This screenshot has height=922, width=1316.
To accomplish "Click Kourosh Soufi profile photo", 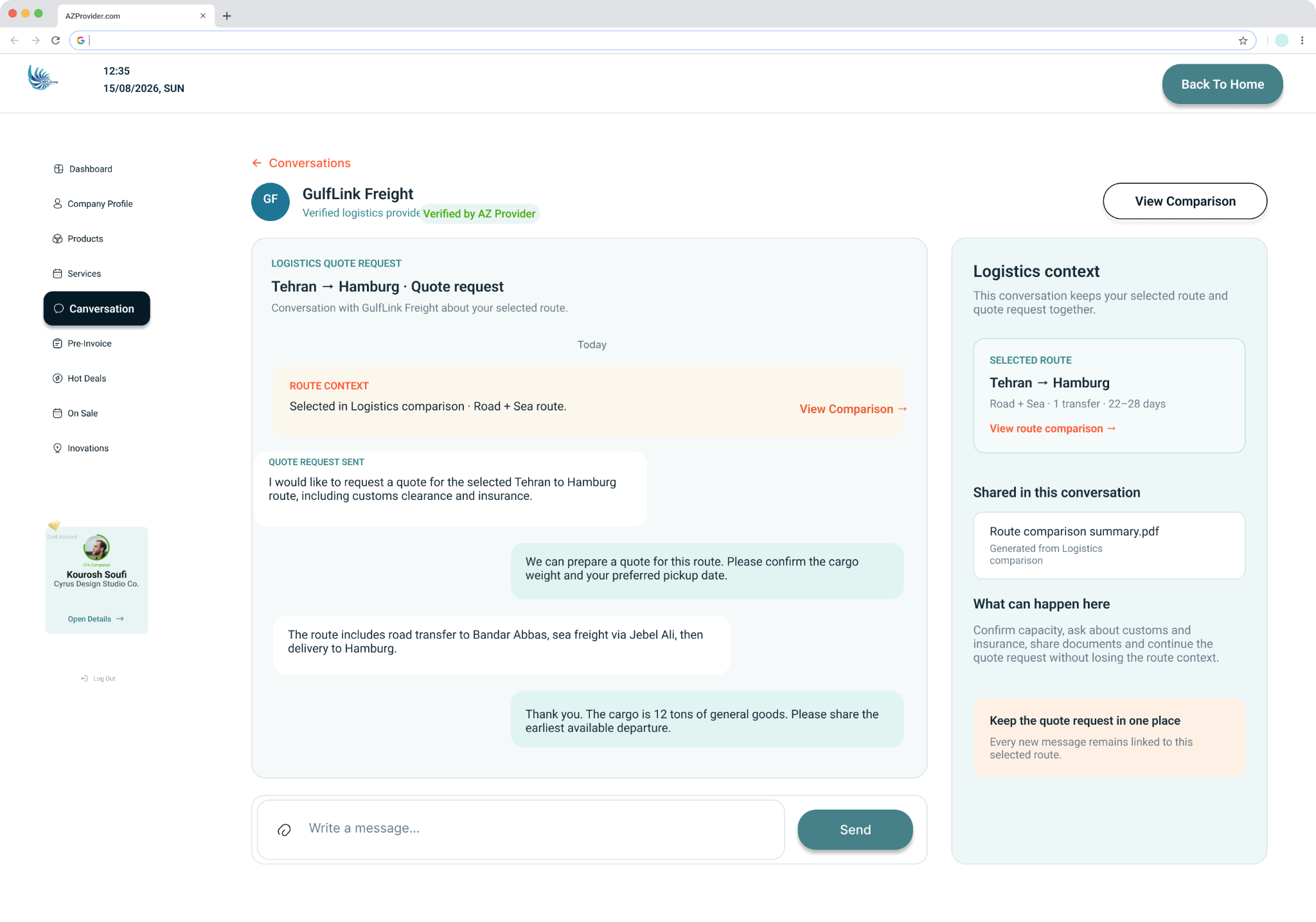I will [96, 547].
